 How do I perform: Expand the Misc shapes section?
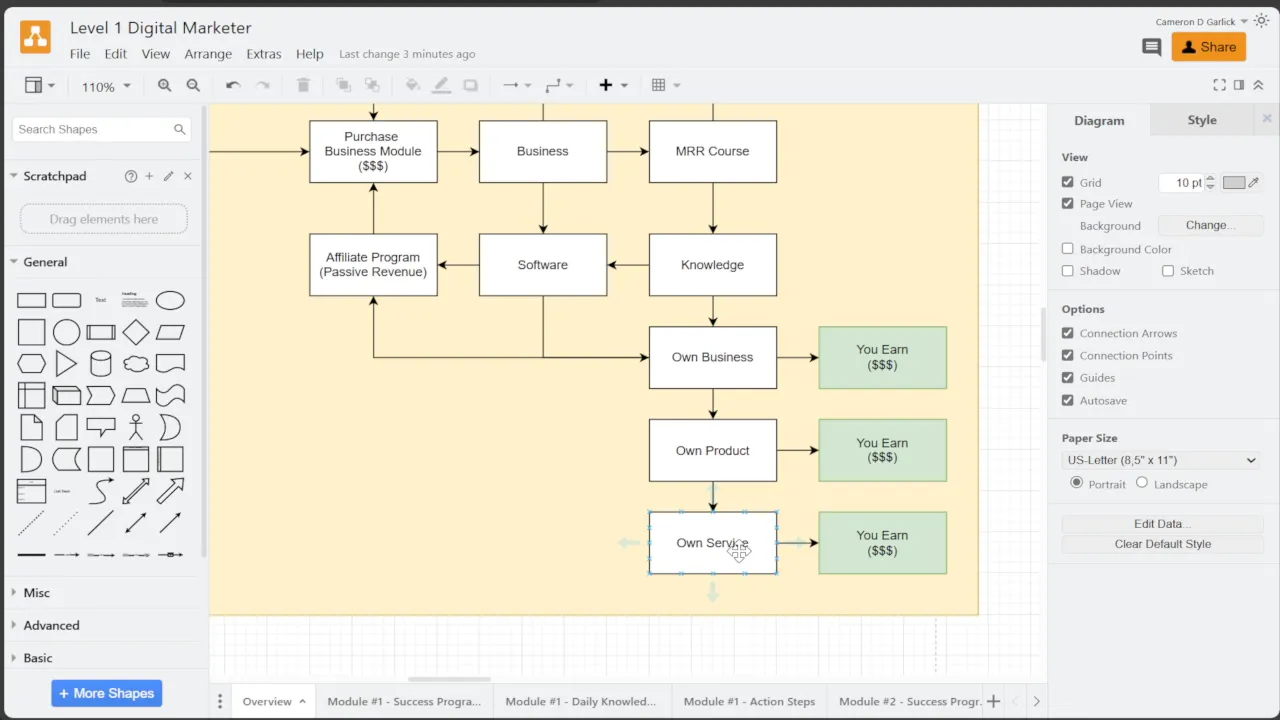coord(37,593)
